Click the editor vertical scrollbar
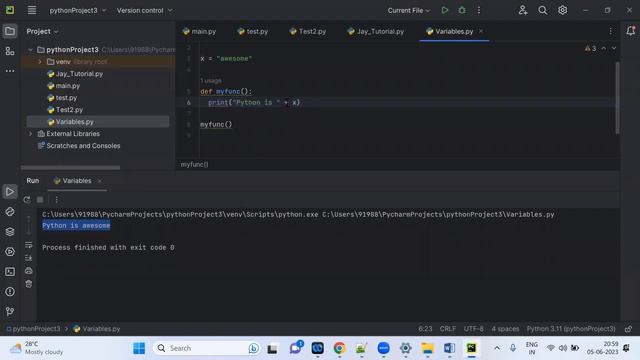The image size is (640, 360). [x=617, y=98]
